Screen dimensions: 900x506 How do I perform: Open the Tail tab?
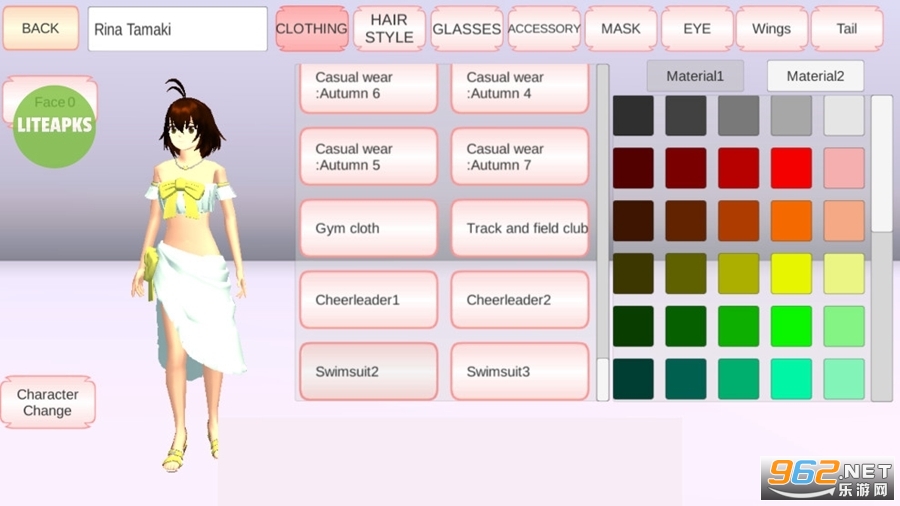(x=847, y=29)
